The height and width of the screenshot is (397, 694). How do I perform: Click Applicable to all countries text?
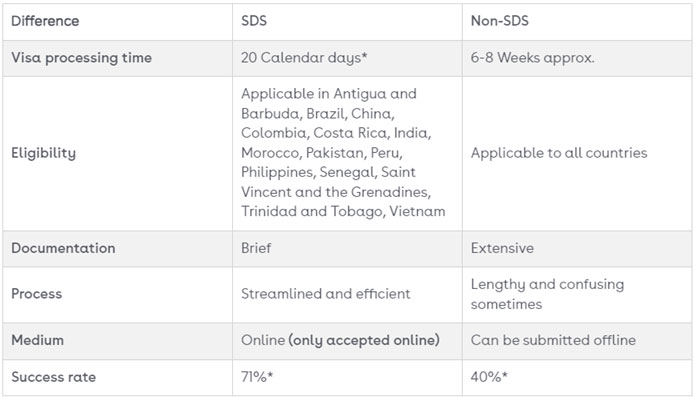pos(559,153)
